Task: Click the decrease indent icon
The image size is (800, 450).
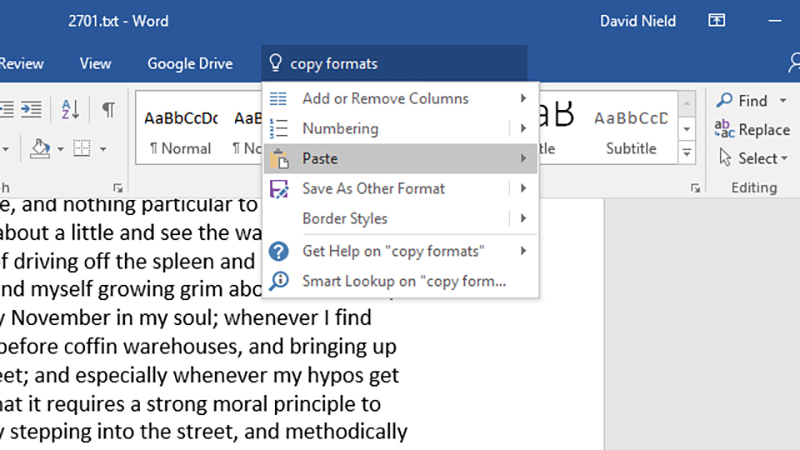Action: point(6,109)
